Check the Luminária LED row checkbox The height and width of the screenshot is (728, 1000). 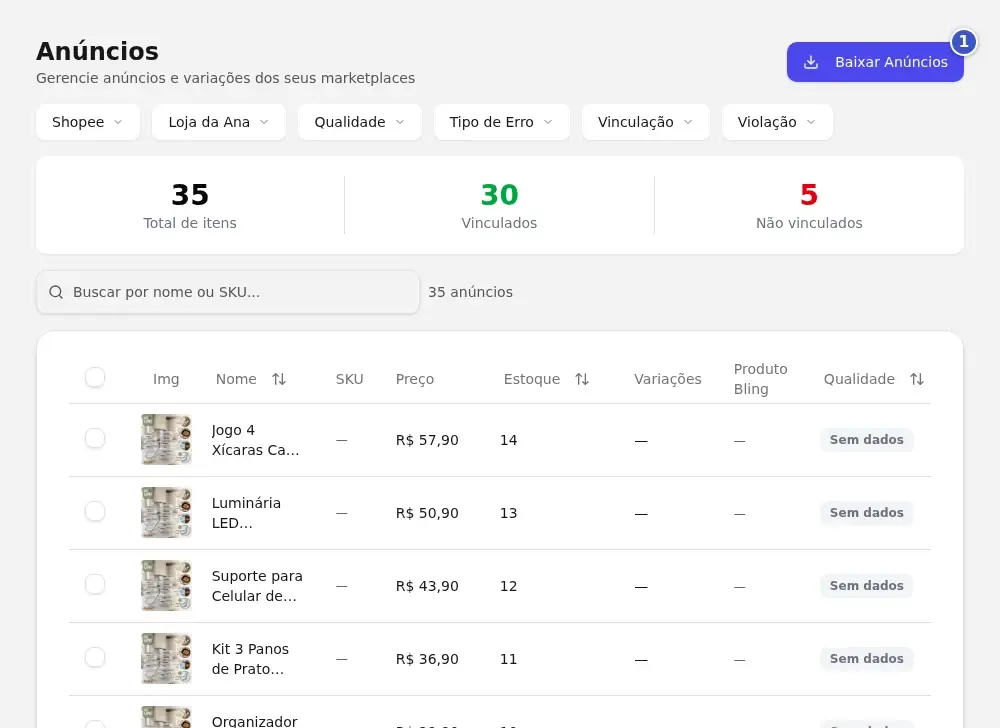click(95, 511)
